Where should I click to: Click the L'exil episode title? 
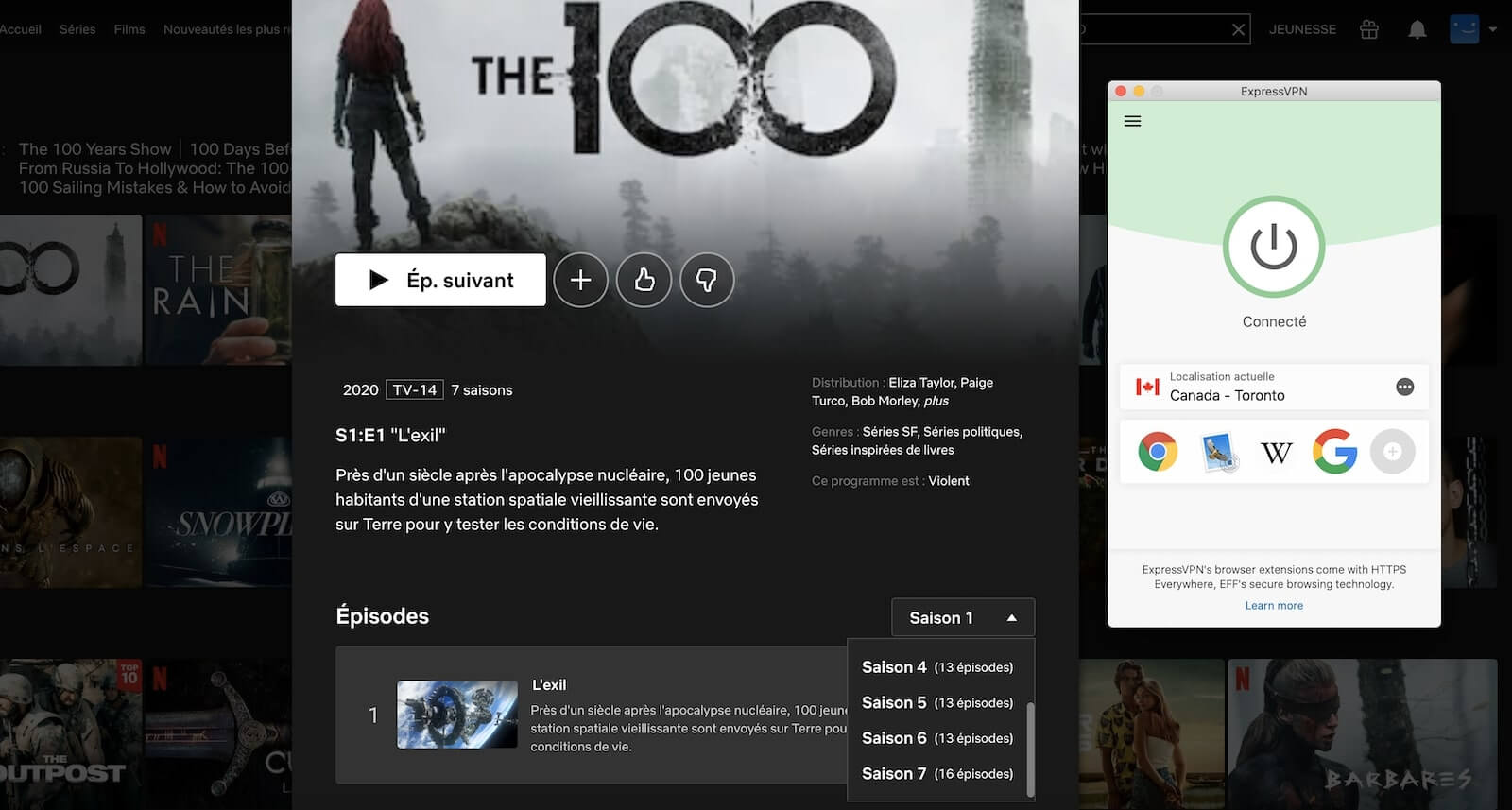[549, 685]
